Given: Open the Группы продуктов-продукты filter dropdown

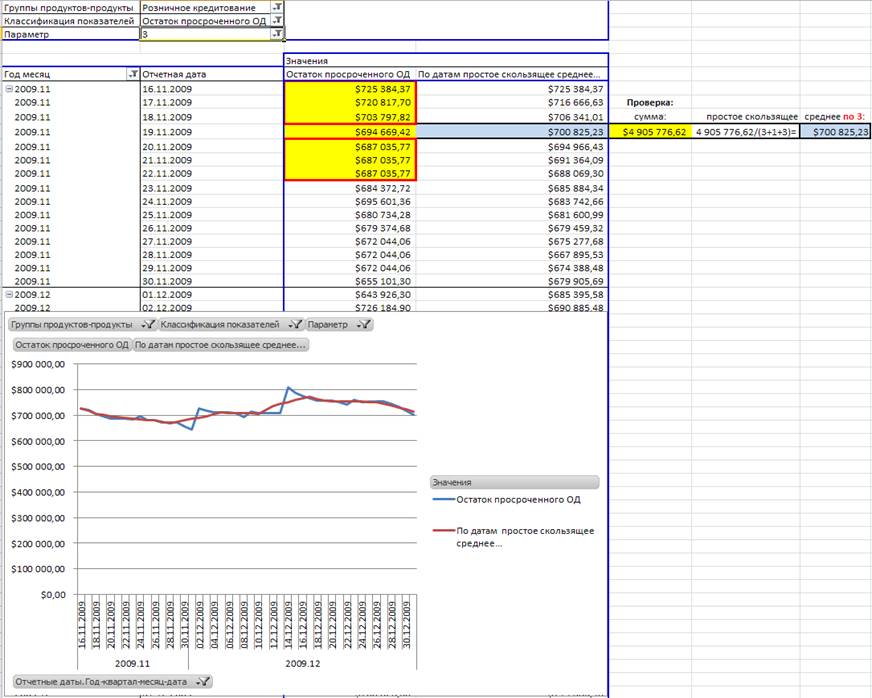Looking at the screenshot, I should coord(277,7).
